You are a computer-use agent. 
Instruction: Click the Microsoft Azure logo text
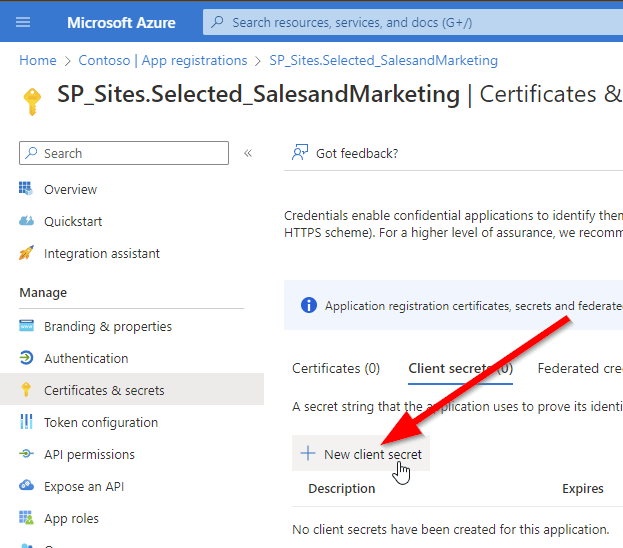point(121,23)
